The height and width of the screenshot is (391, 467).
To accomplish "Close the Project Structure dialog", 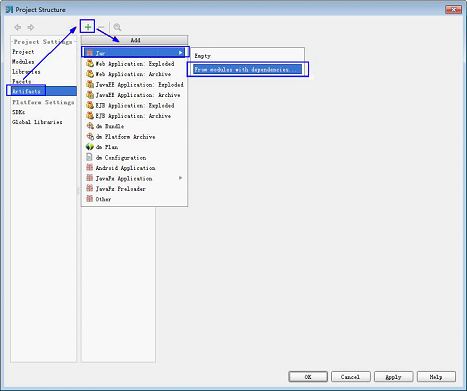I will [453, 10].
